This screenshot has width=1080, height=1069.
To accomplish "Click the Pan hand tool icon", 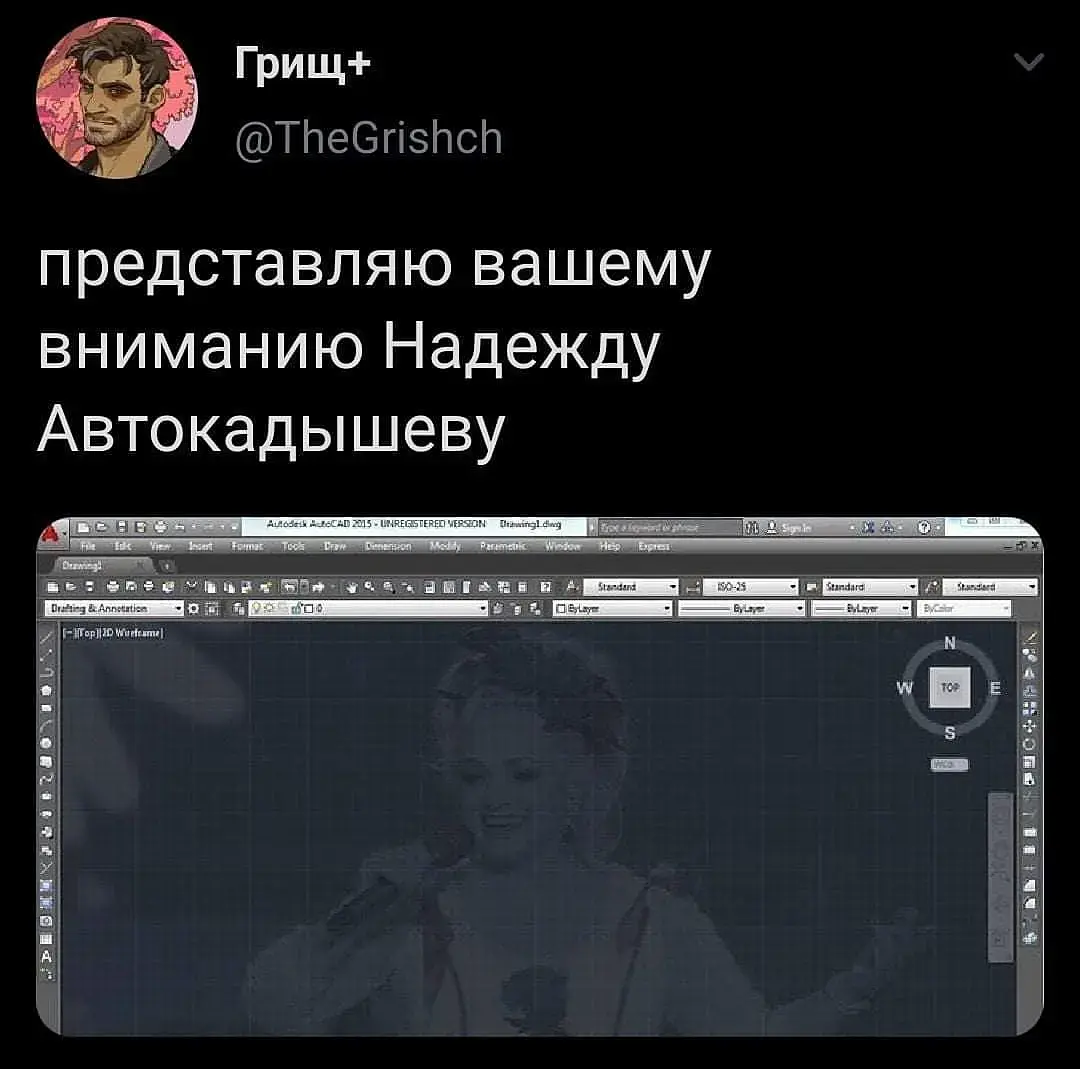I will (x=351, y=587).
